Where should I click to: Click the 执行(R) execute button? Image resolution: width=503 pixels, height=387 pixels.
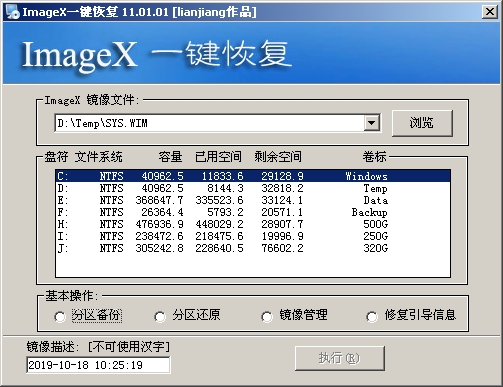[340, 358]
